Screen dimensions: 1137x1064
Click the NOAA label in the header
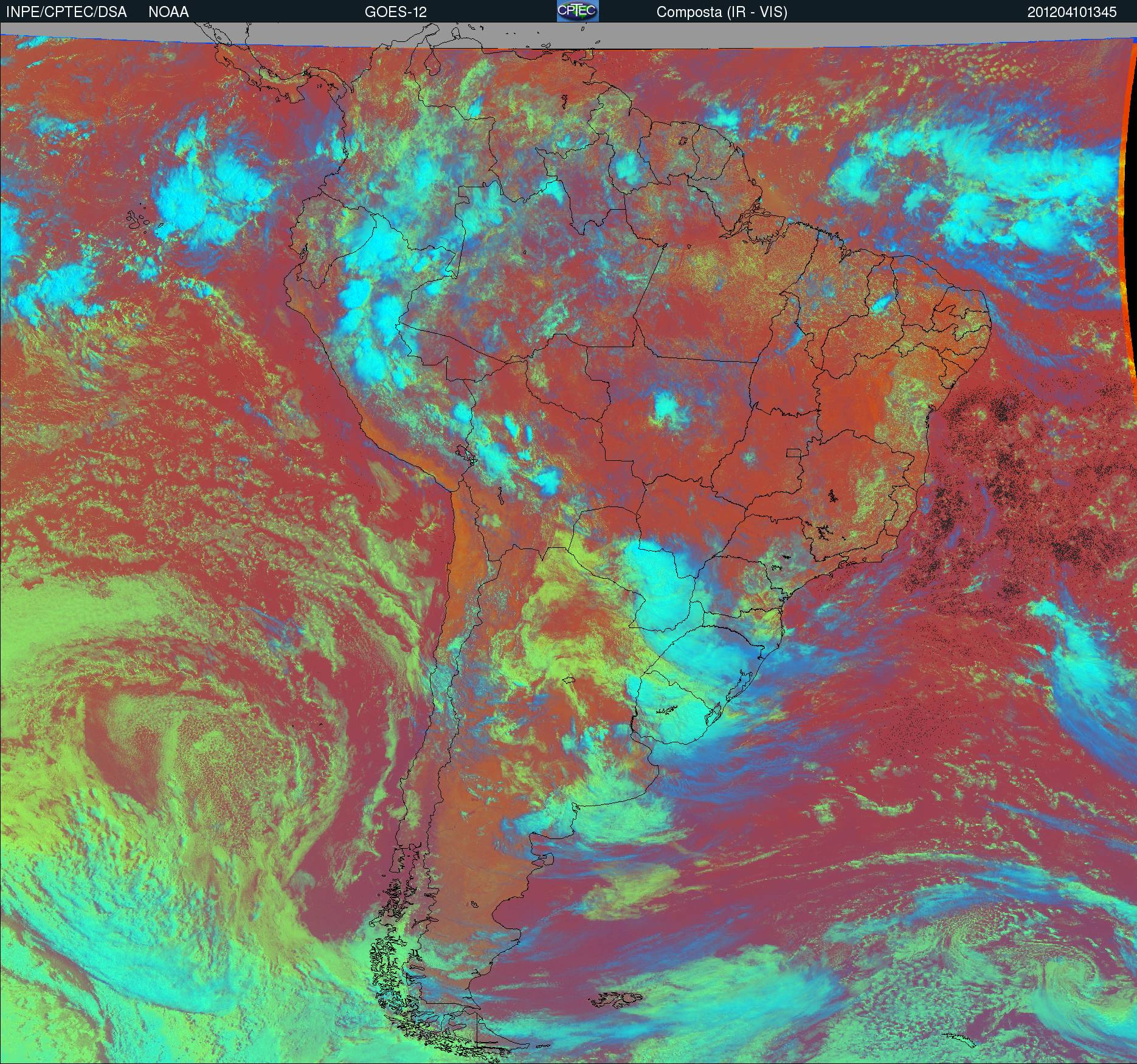click(168, 12)
